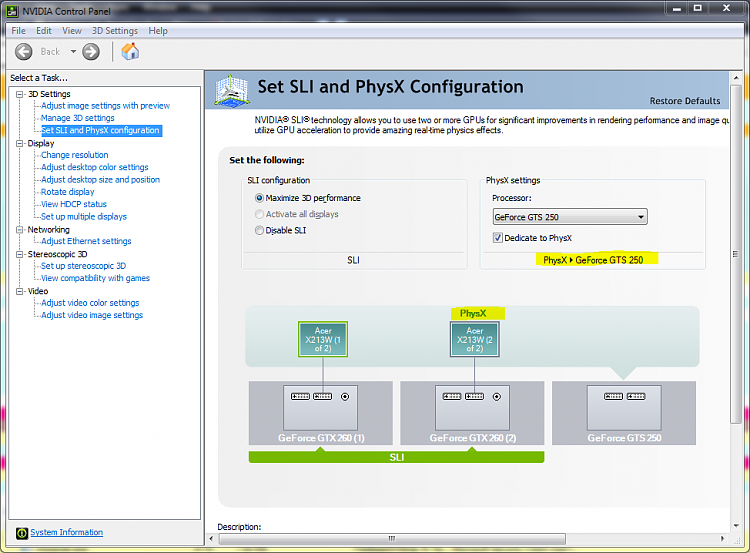The width and height of the screenshot is (750, 553).
Task: Open the Edit menu
Action: point(44,31)
